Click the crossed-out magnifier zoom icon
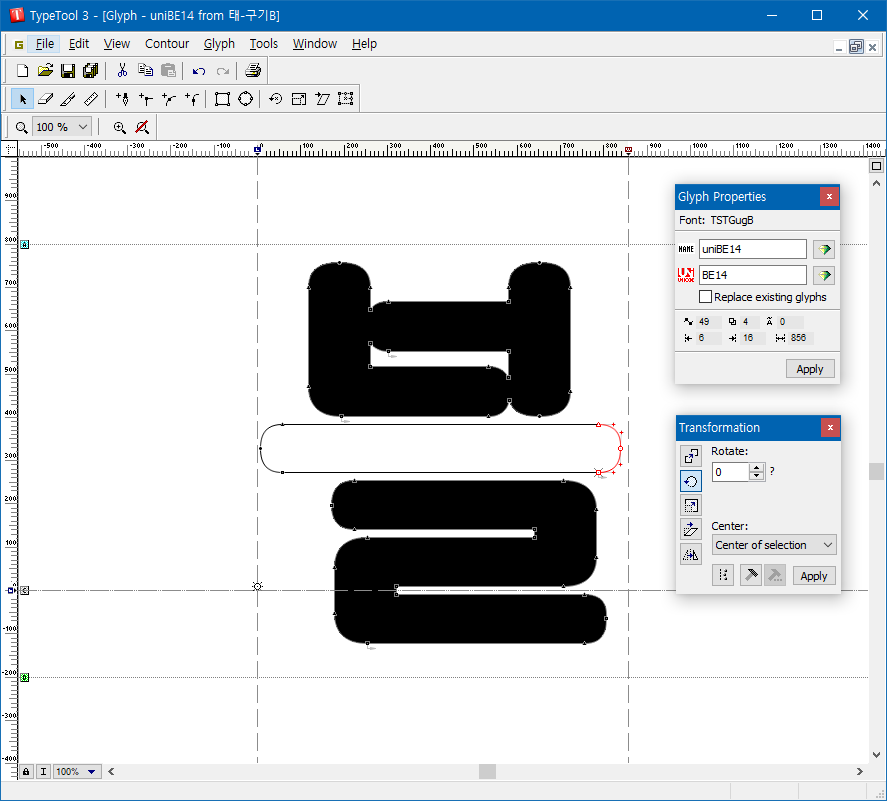 [x=142, y=127]
